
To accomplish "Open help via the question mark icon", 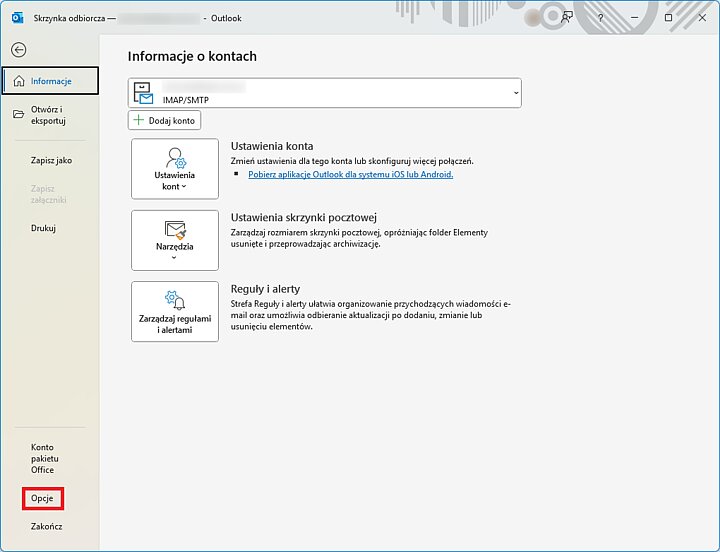I will click(600, 18).
